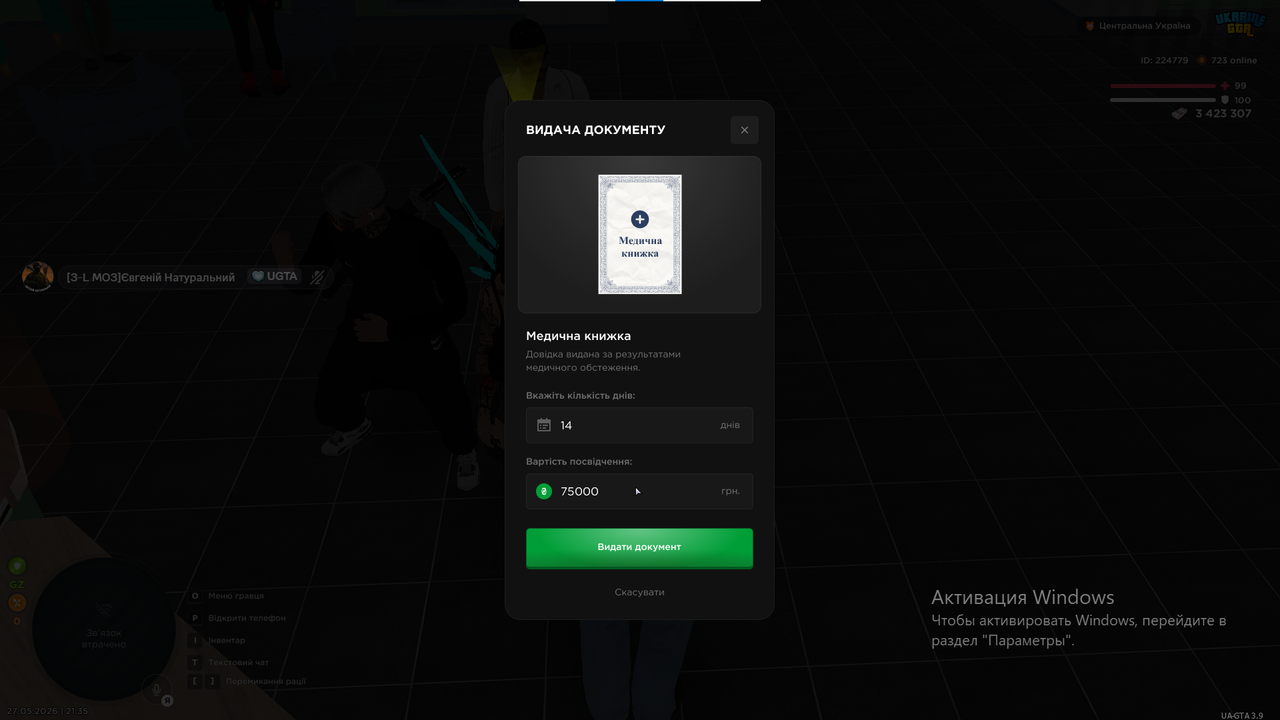Click the 723 online indicator
The width and height of the screenshot is (1280, 720).
click(x=1227, y=60)
